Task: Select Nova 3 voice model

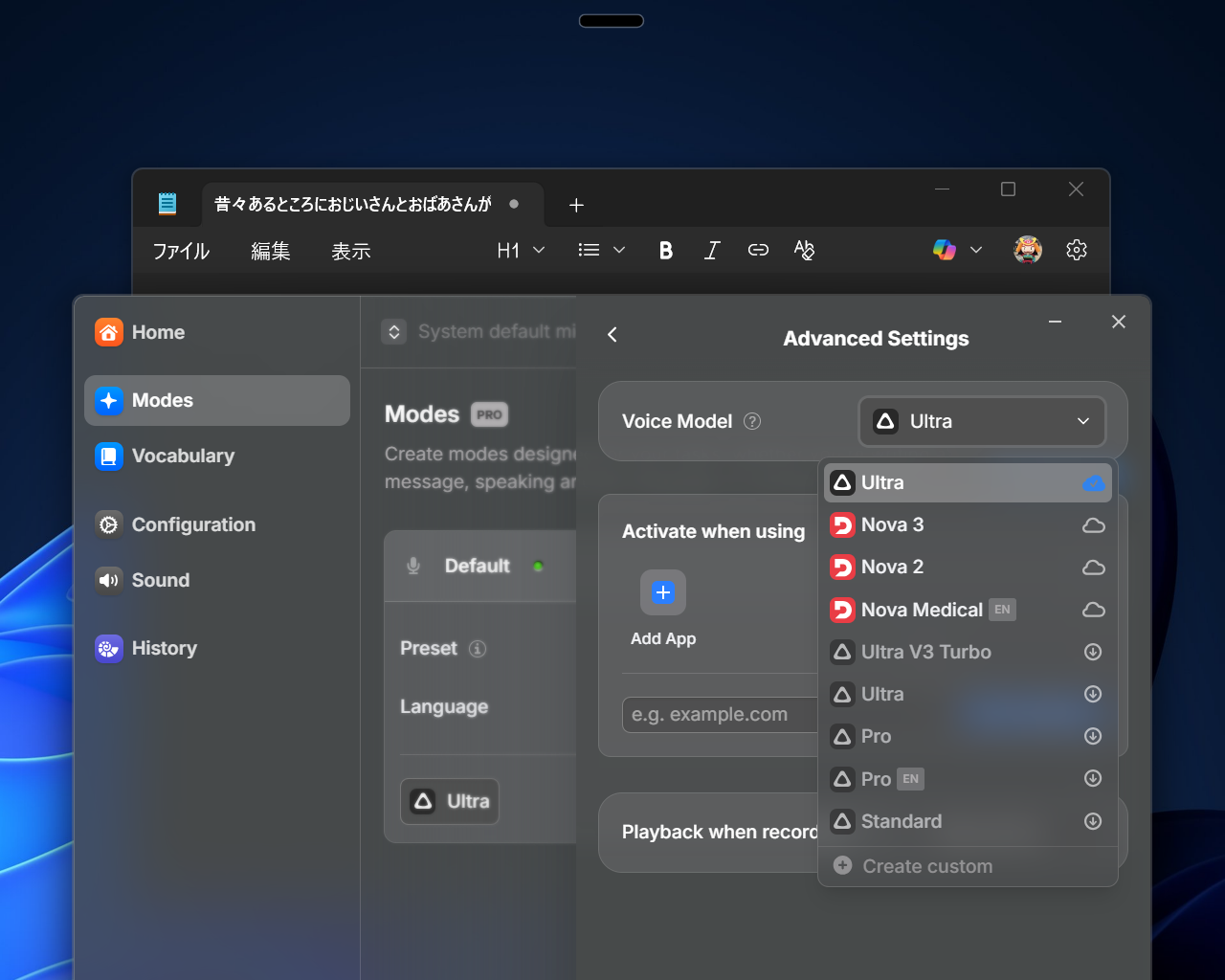Action: 968,524
